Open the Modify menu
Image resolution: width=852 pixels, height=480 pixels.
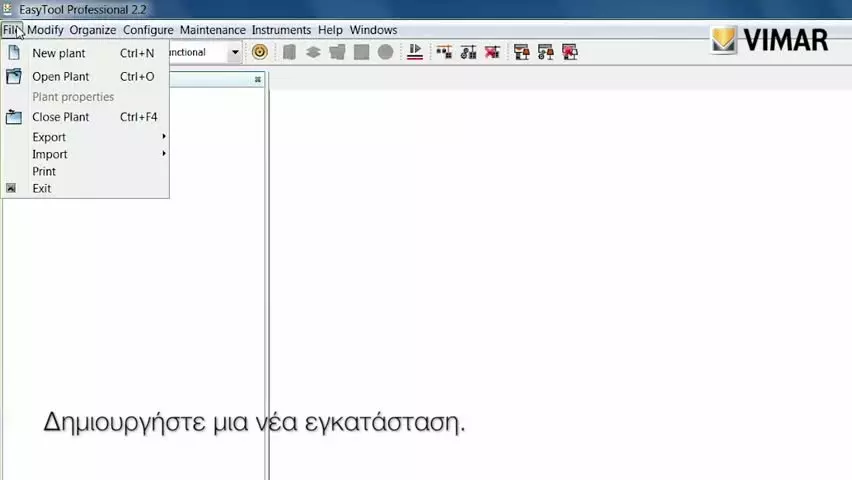click(45, 30)
